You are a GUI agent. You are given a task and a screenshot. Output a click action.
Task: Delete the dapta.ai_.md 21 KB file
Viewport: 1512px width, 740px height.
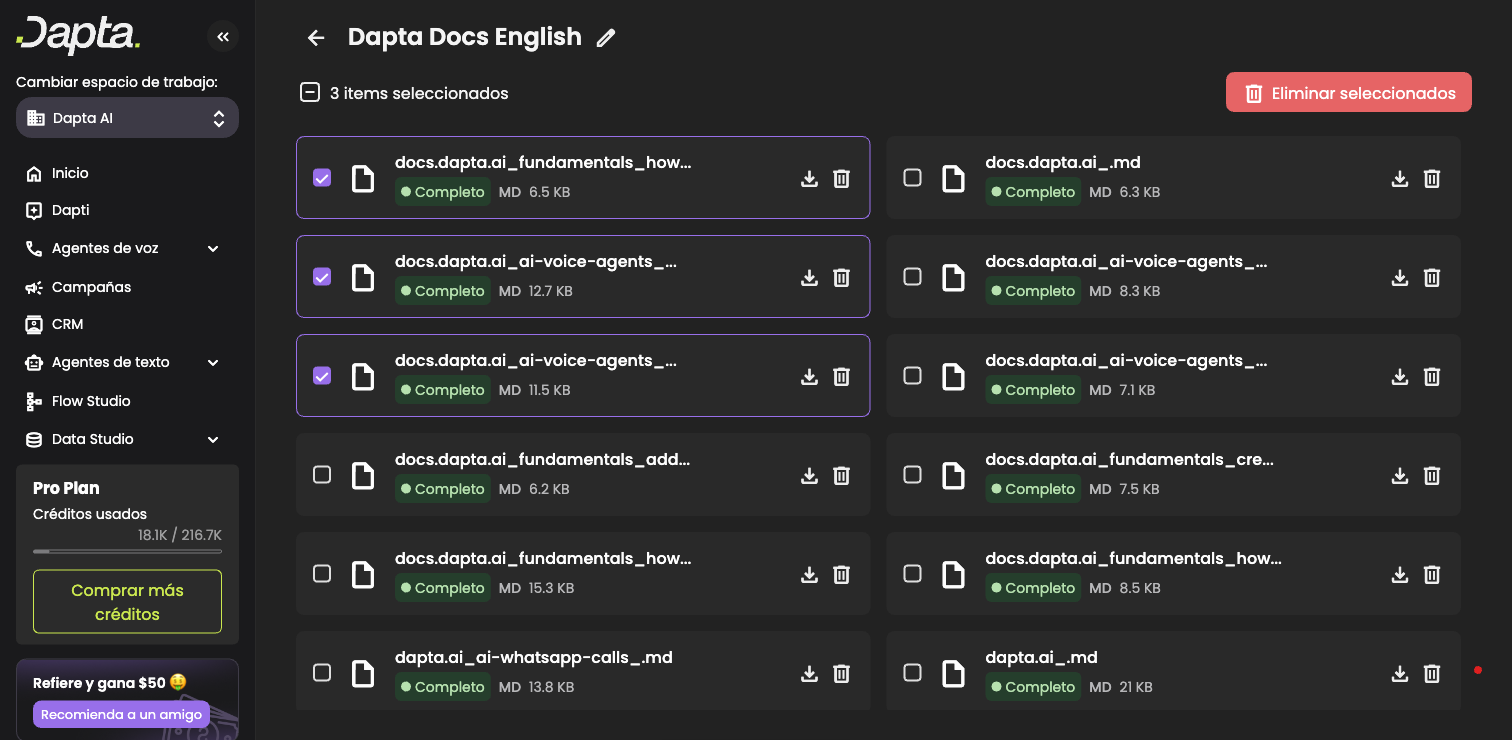pyautogui.click(x=1432, y=673)
